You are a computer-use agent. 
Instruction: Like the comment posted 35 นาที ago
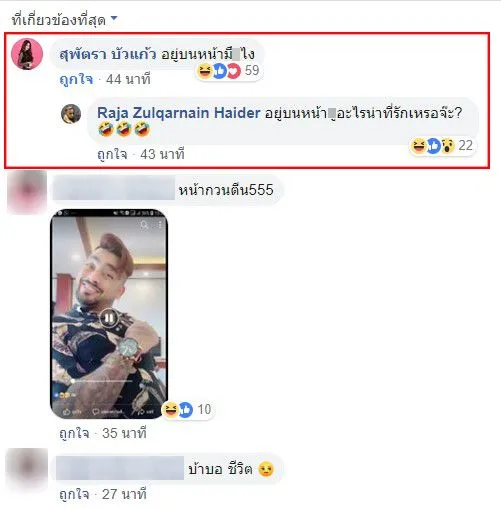pyautogui.click(x=74, y=433)
